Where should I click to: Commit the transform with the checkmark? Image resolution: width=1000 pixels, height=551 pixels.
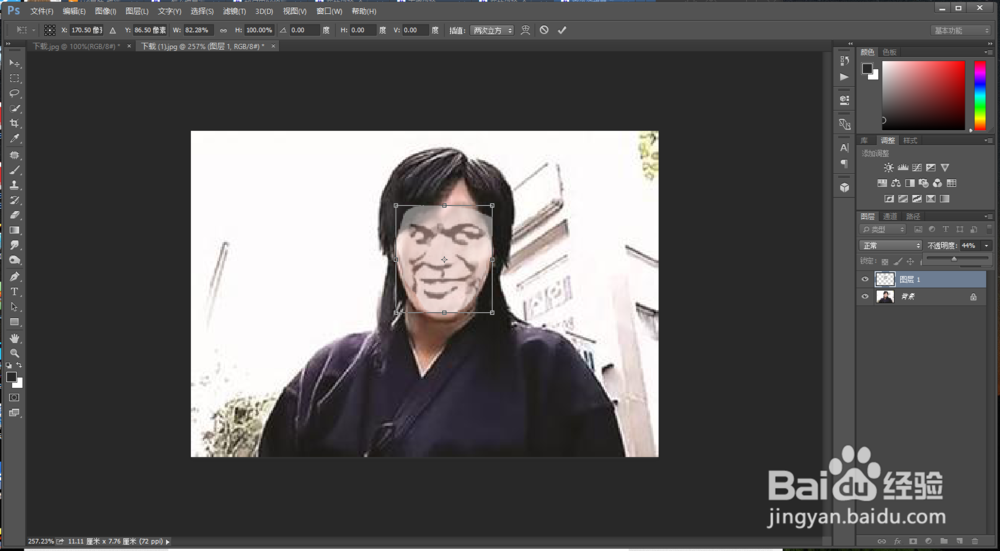(561, 30)
